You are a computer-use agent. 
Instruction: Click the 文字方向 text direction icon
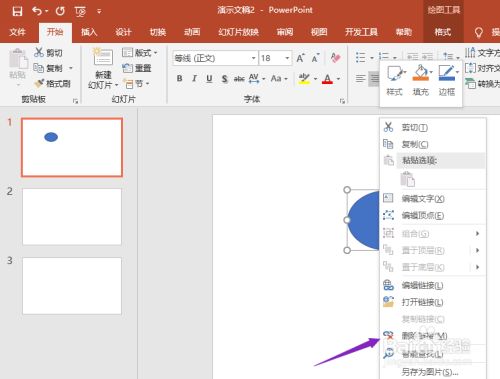[470, 52]
